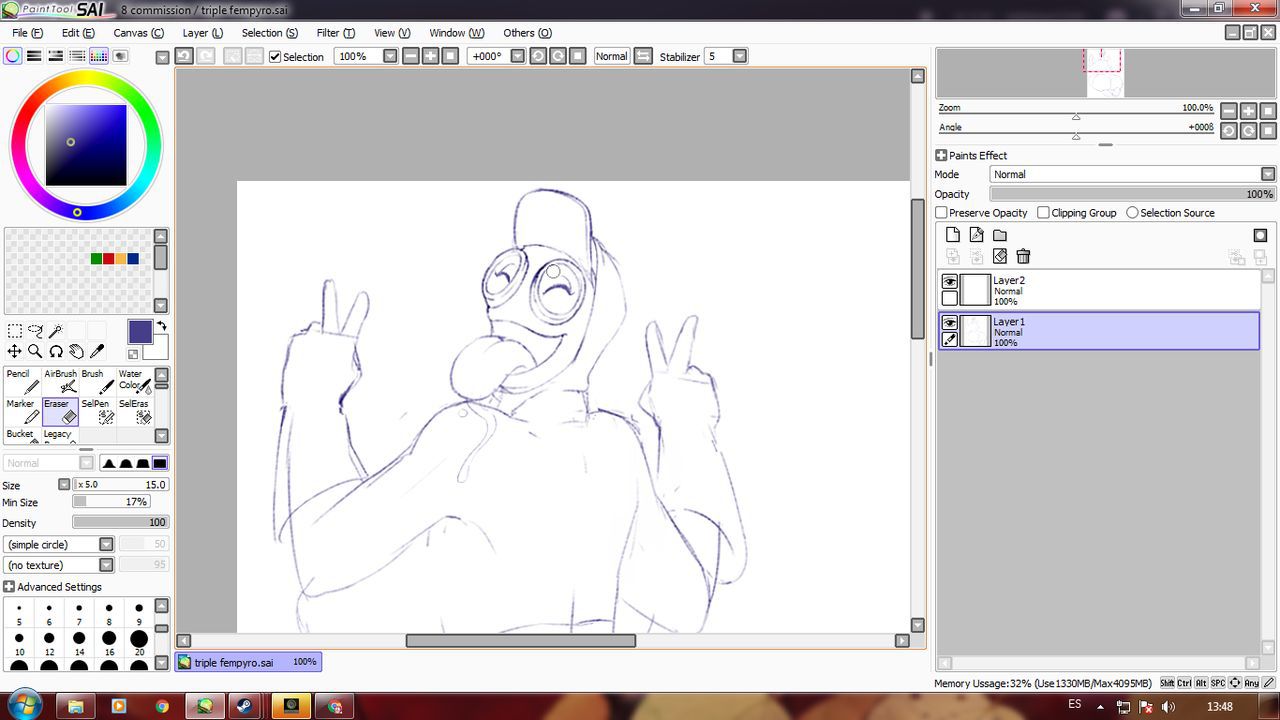This screenshot has height=720, width=1280.
Task: Toggle the swatches panel button
Action: [x=99, y=56]
